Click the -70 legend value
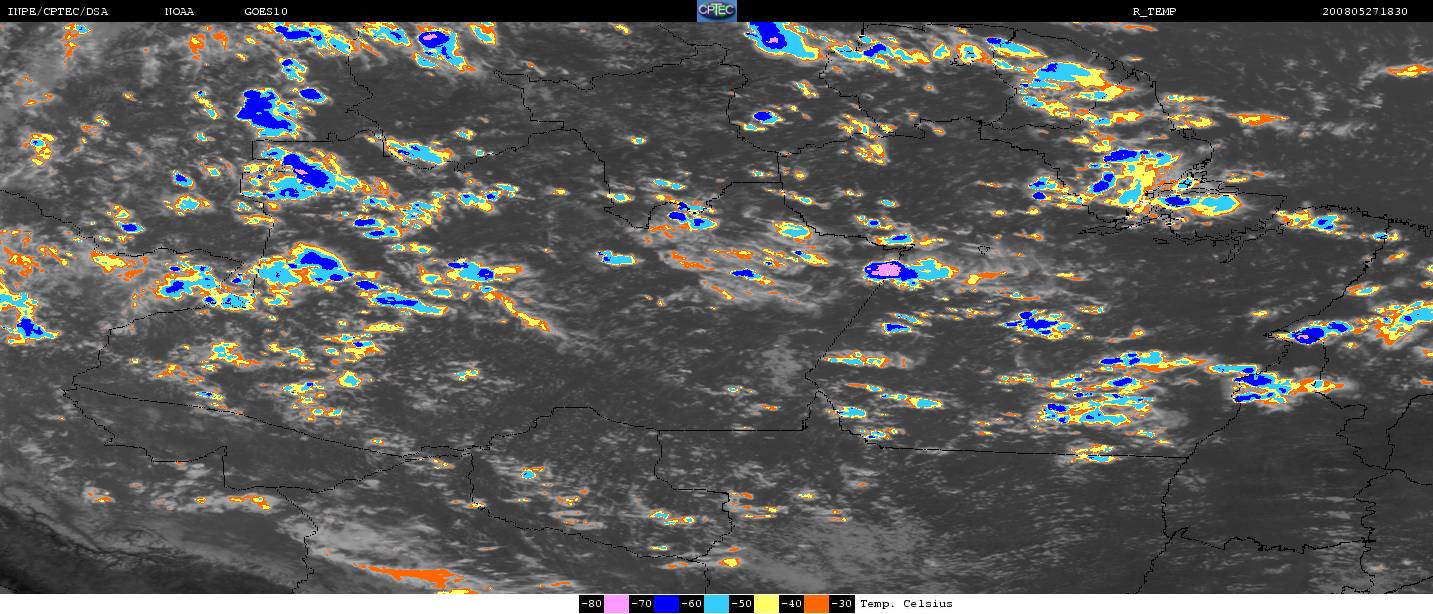 641,604
